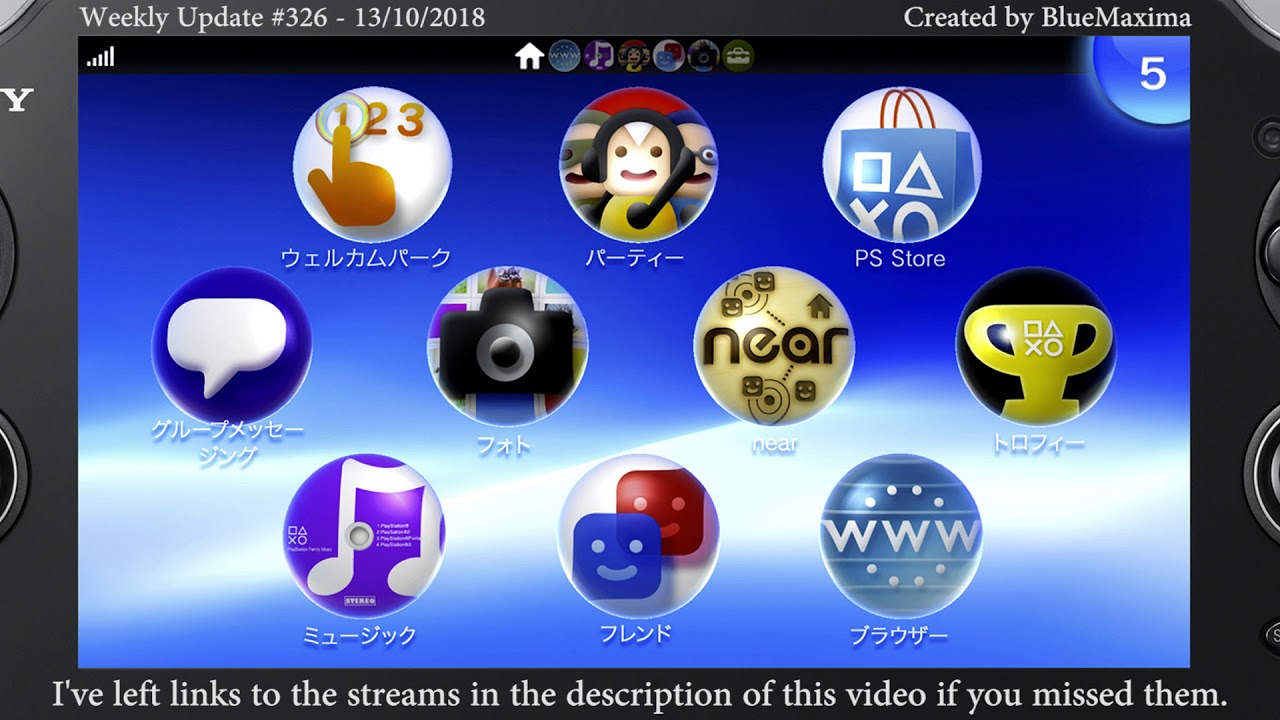This screenshot has height=720, width=1280.
Task: Open the Trophies gold cup bubble
Action: coord(1036,346)
